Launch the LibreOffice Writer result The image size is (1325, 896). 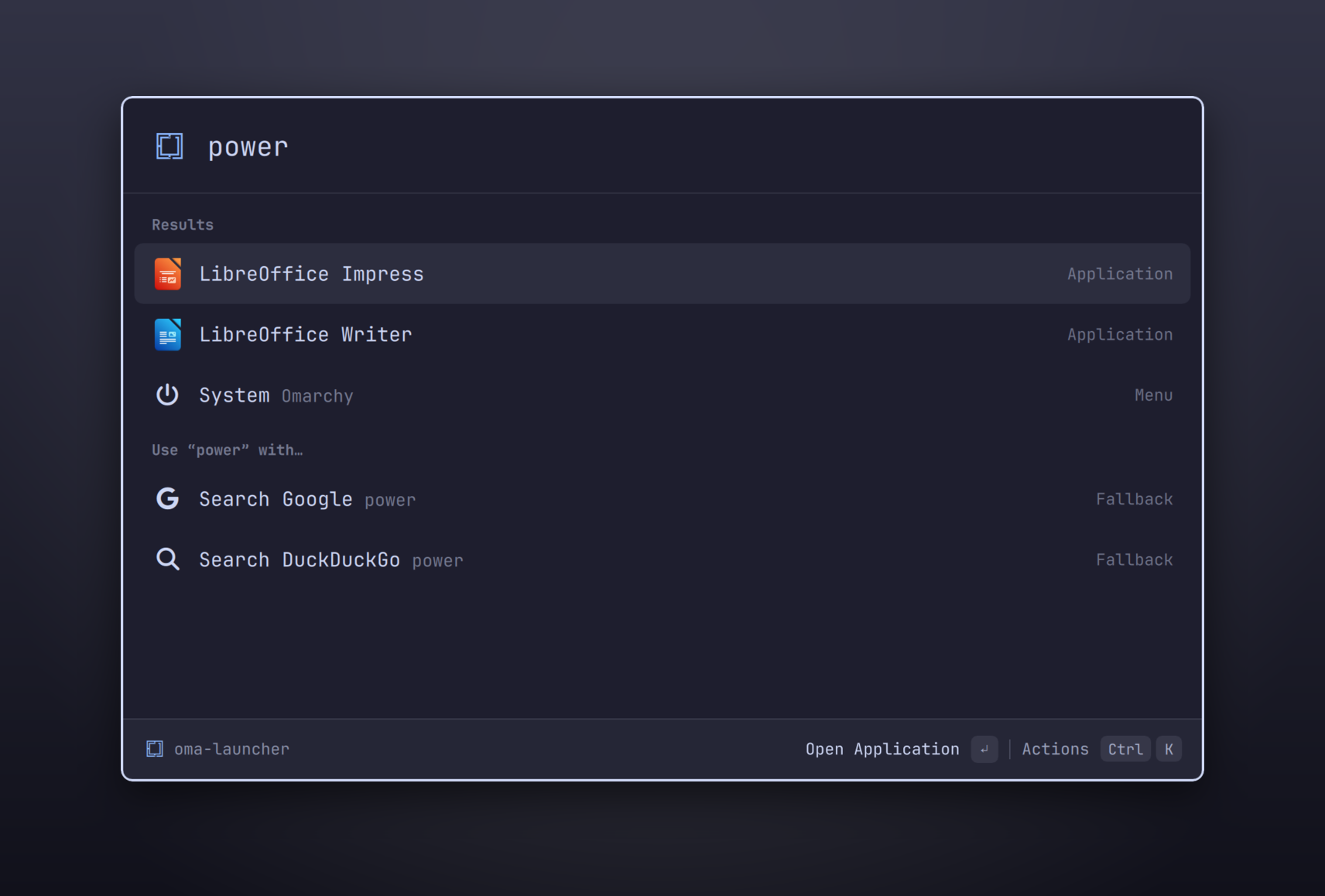(662, 334)
